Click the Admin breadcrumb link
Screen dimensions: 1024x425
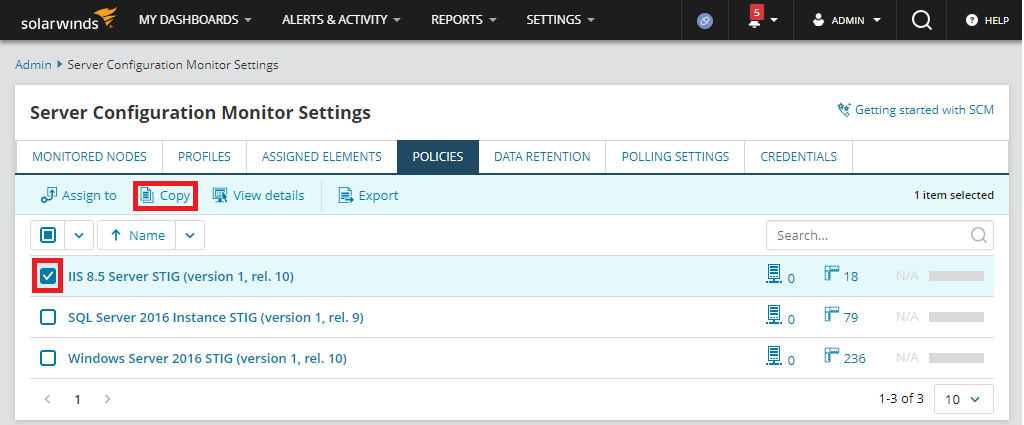point(33,65)
